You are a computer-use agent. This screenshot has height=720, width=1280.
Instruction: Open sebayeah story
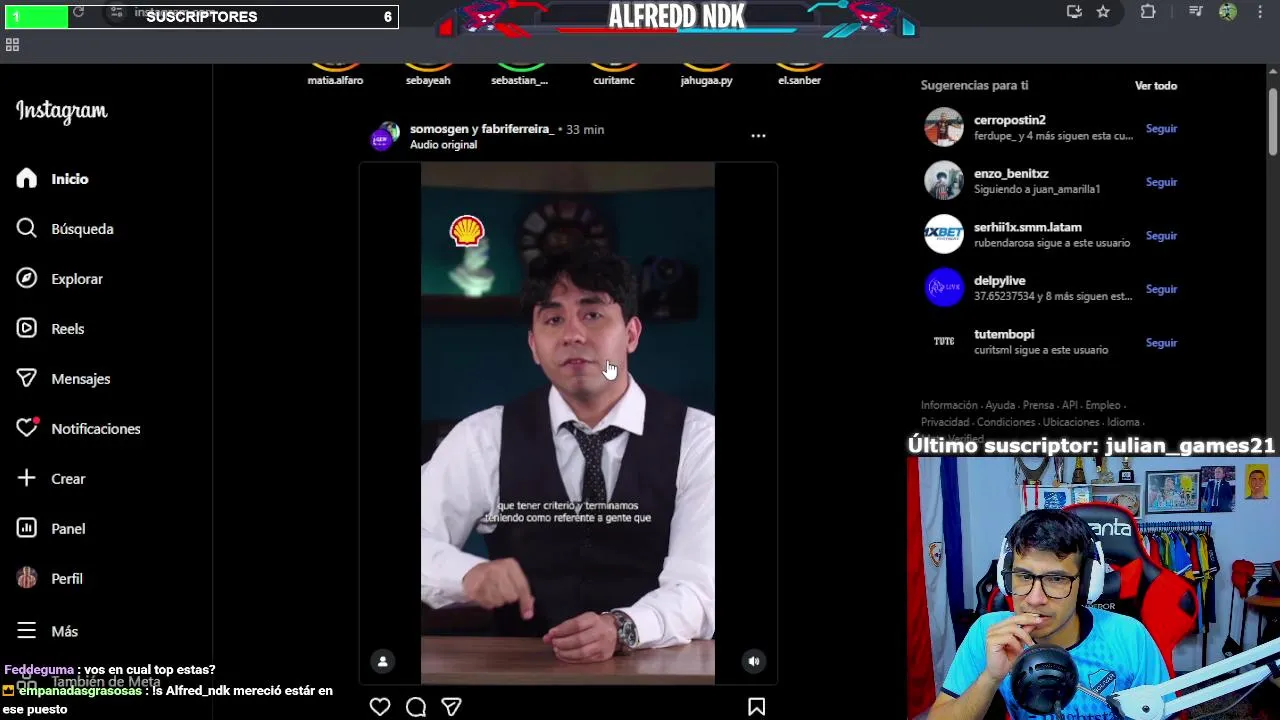click(428, 74)
